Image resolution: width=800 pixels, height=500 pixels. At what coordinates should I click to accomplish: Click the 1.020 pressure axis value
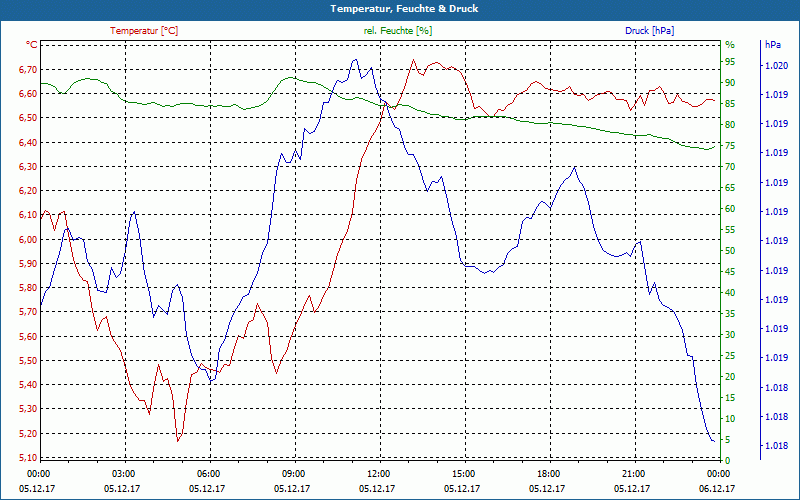pos(777,65)
